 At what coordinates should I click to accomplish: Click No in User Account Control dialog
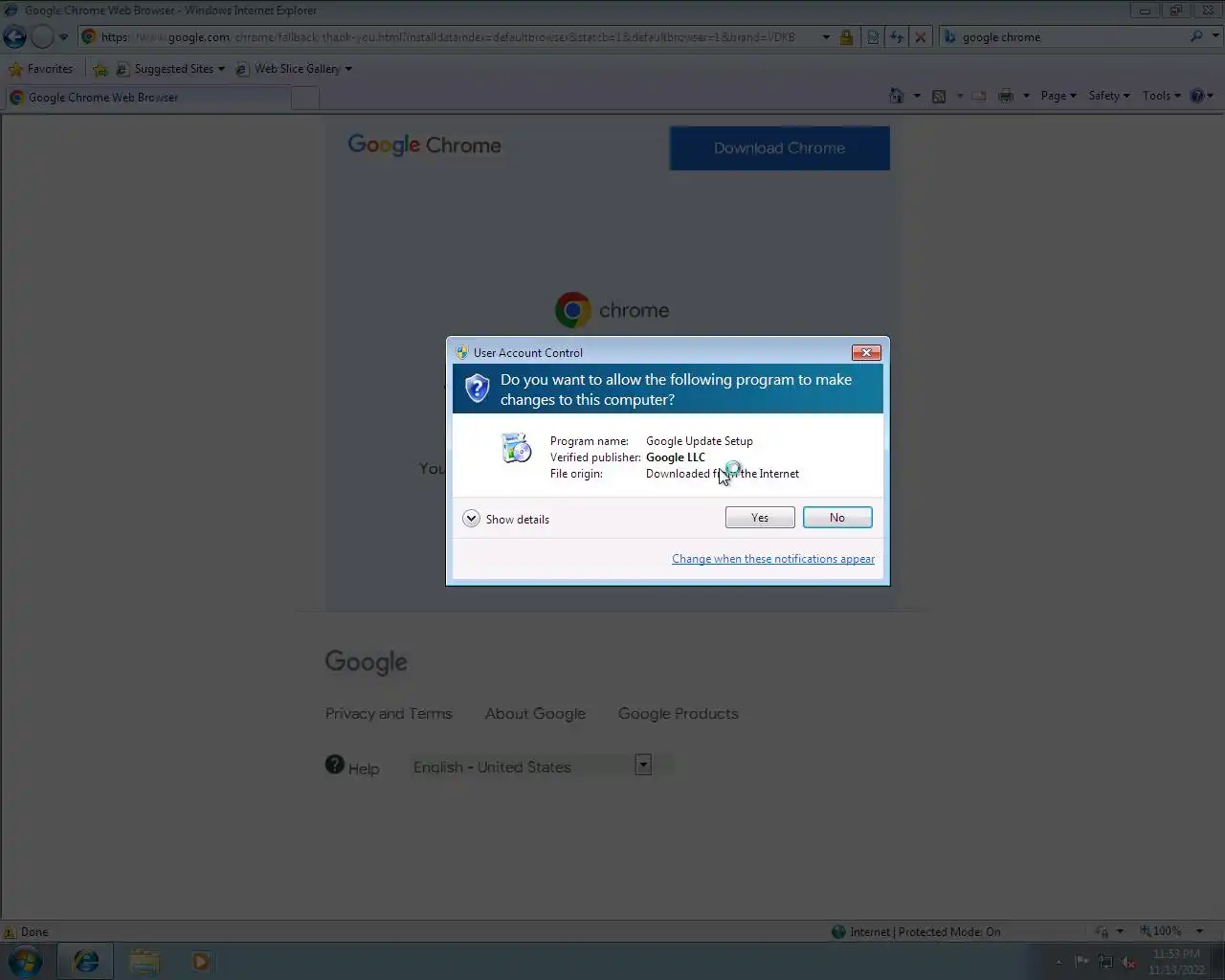click(837, 518)
